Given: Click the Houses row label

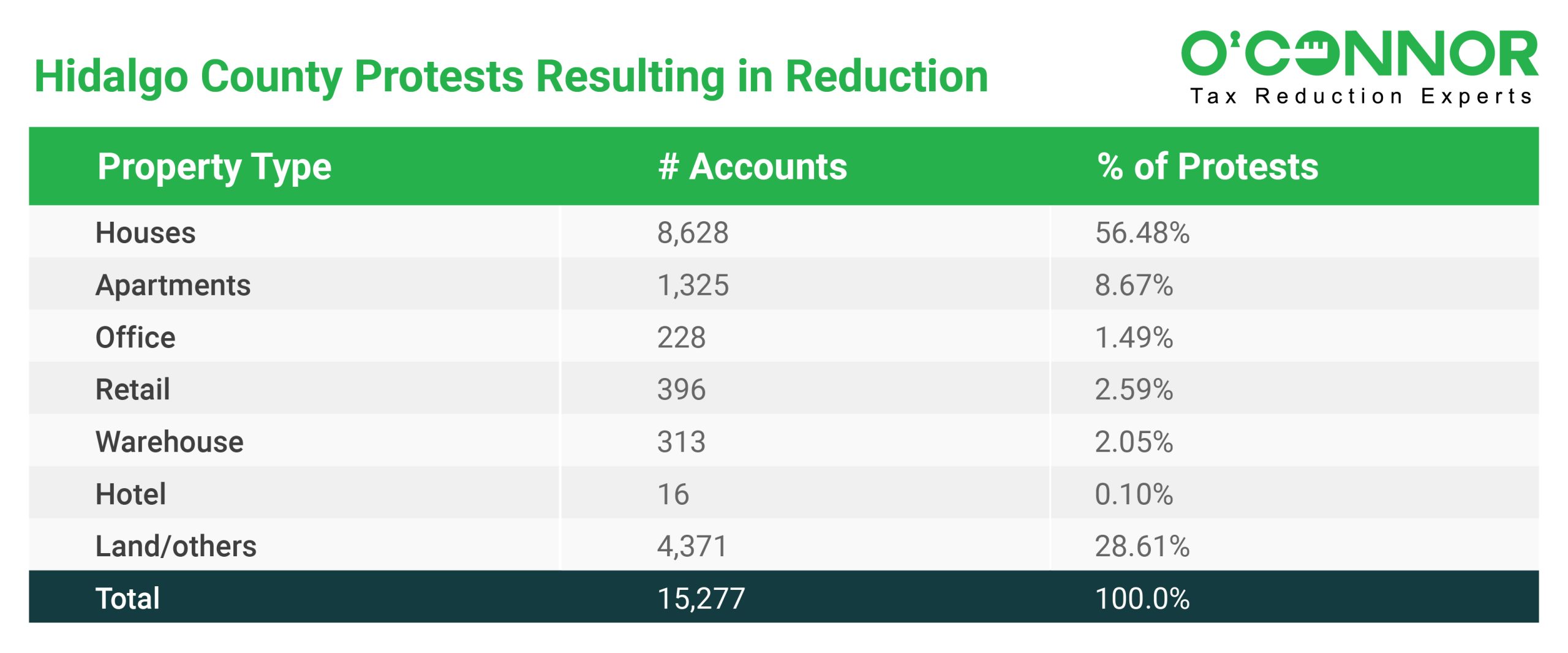Looking at the screenshot, I should coord(146,233).
